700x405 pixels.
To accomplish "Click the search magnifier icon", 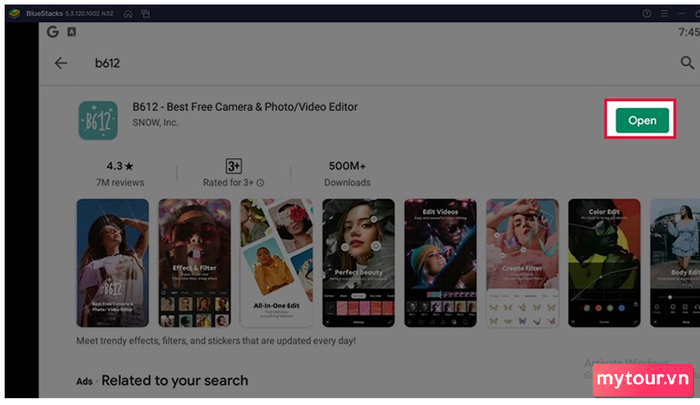I will coord(687,63).
